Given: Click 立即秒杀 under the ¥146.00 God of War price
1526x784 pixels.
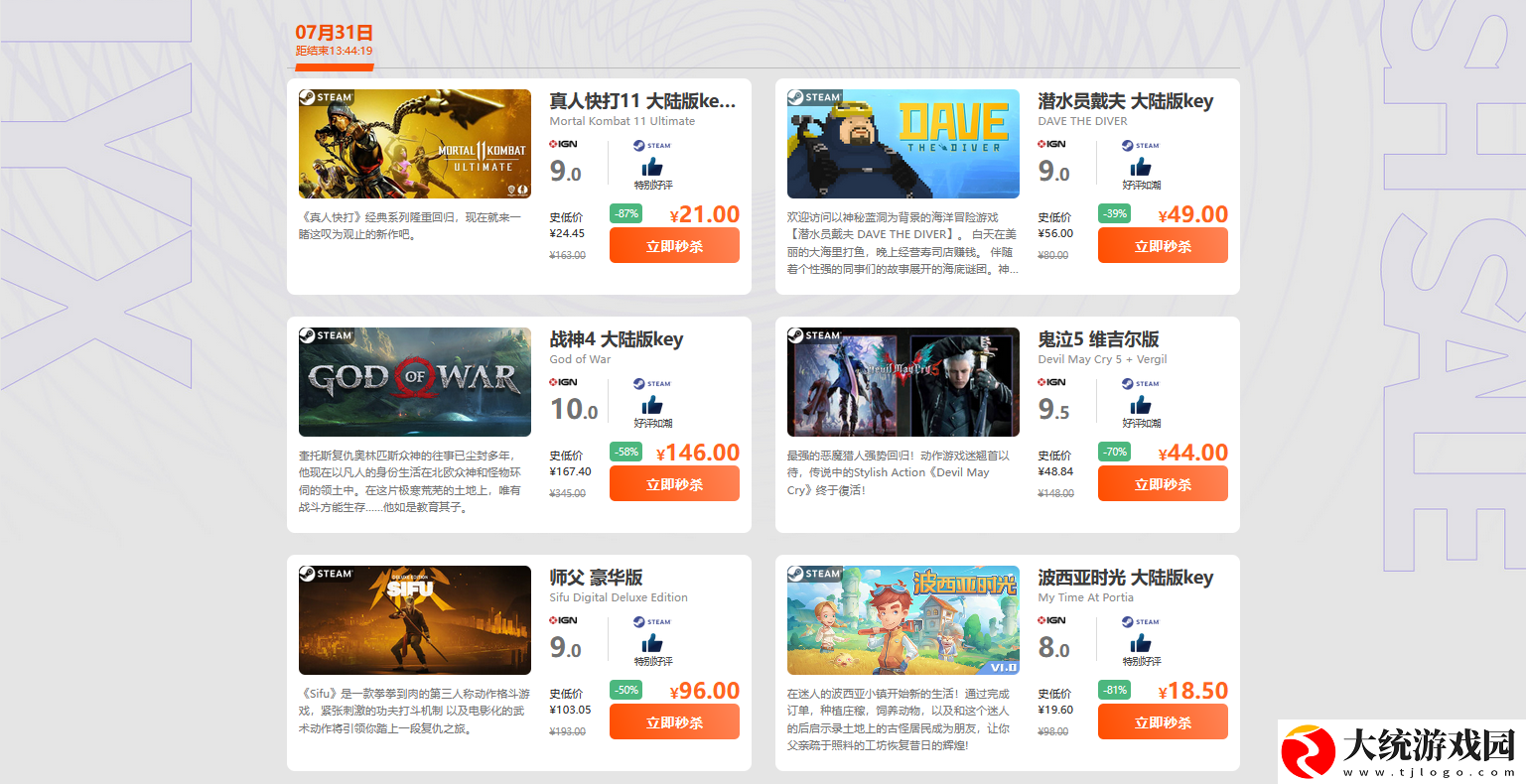Looking at the screenshot, I should point(674,483).
